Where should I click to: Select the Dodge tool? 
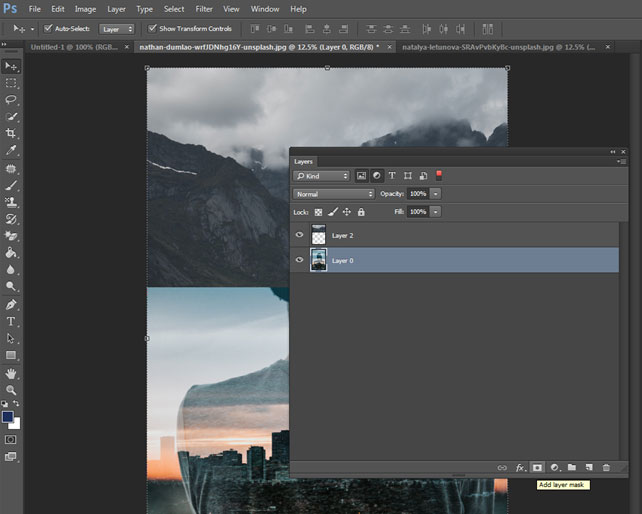(x=11, y=286)
